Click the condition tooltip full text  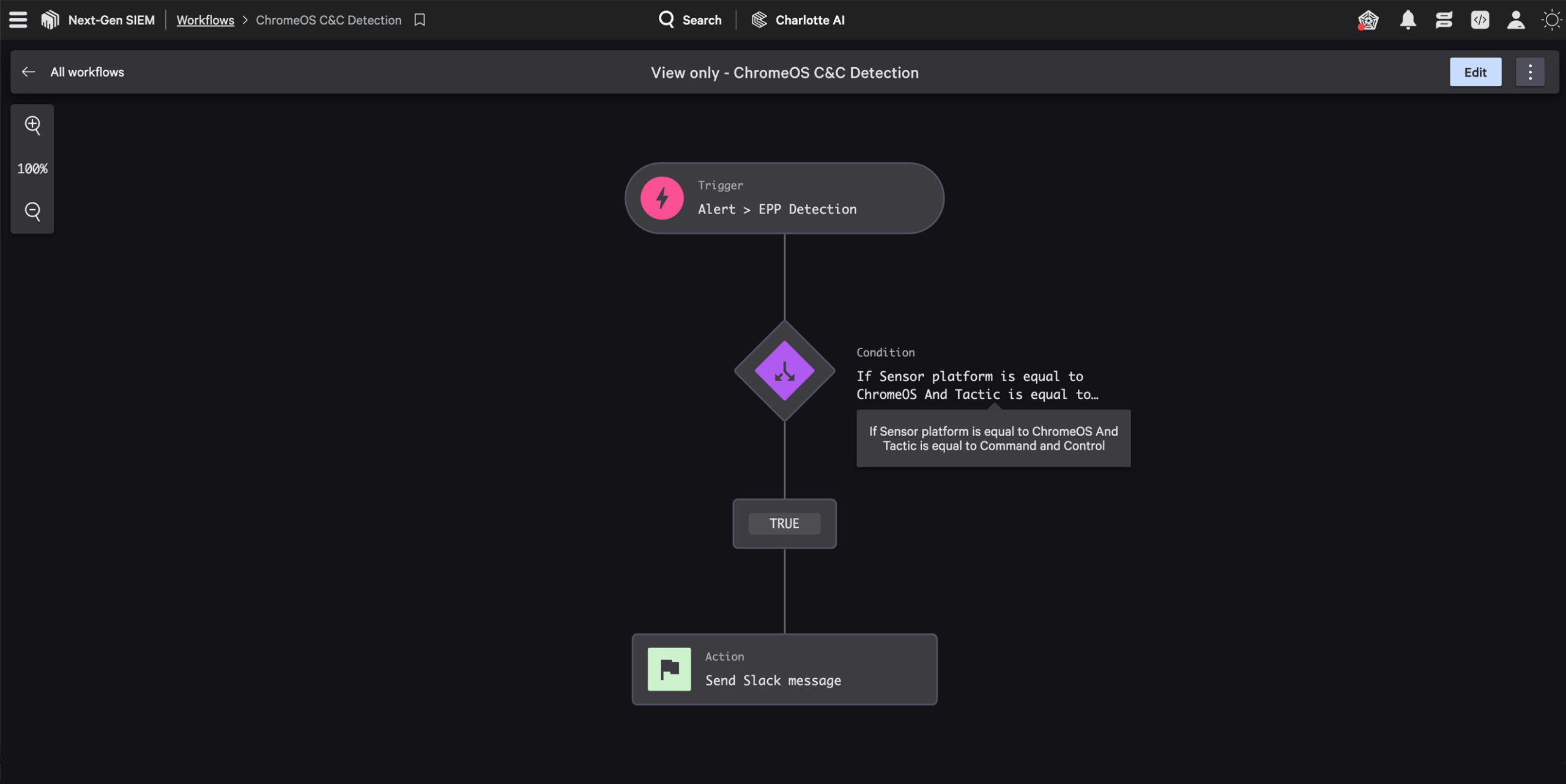click(x=993, y=438)
